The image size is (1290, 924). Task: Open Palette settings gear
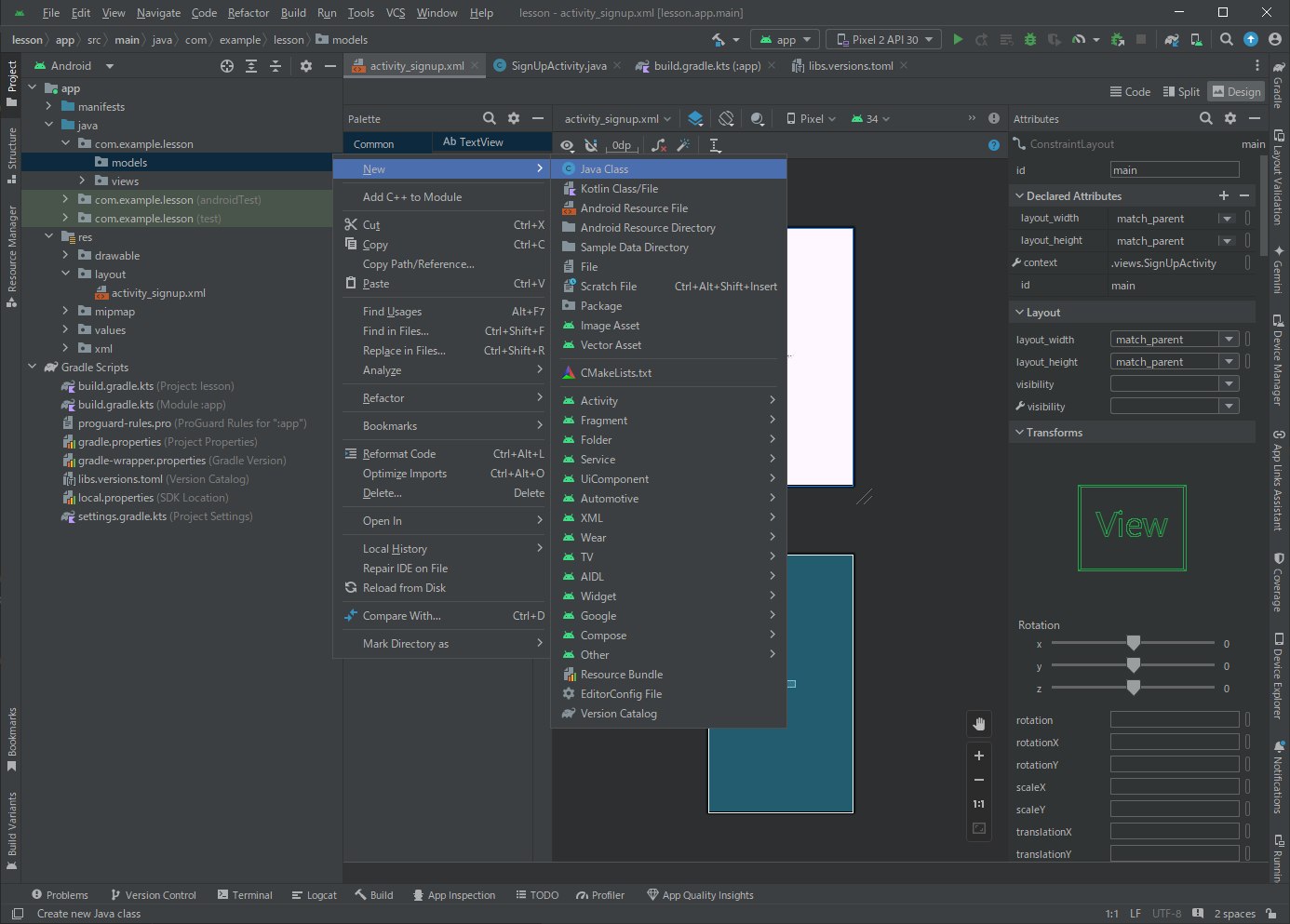point(514,118)
